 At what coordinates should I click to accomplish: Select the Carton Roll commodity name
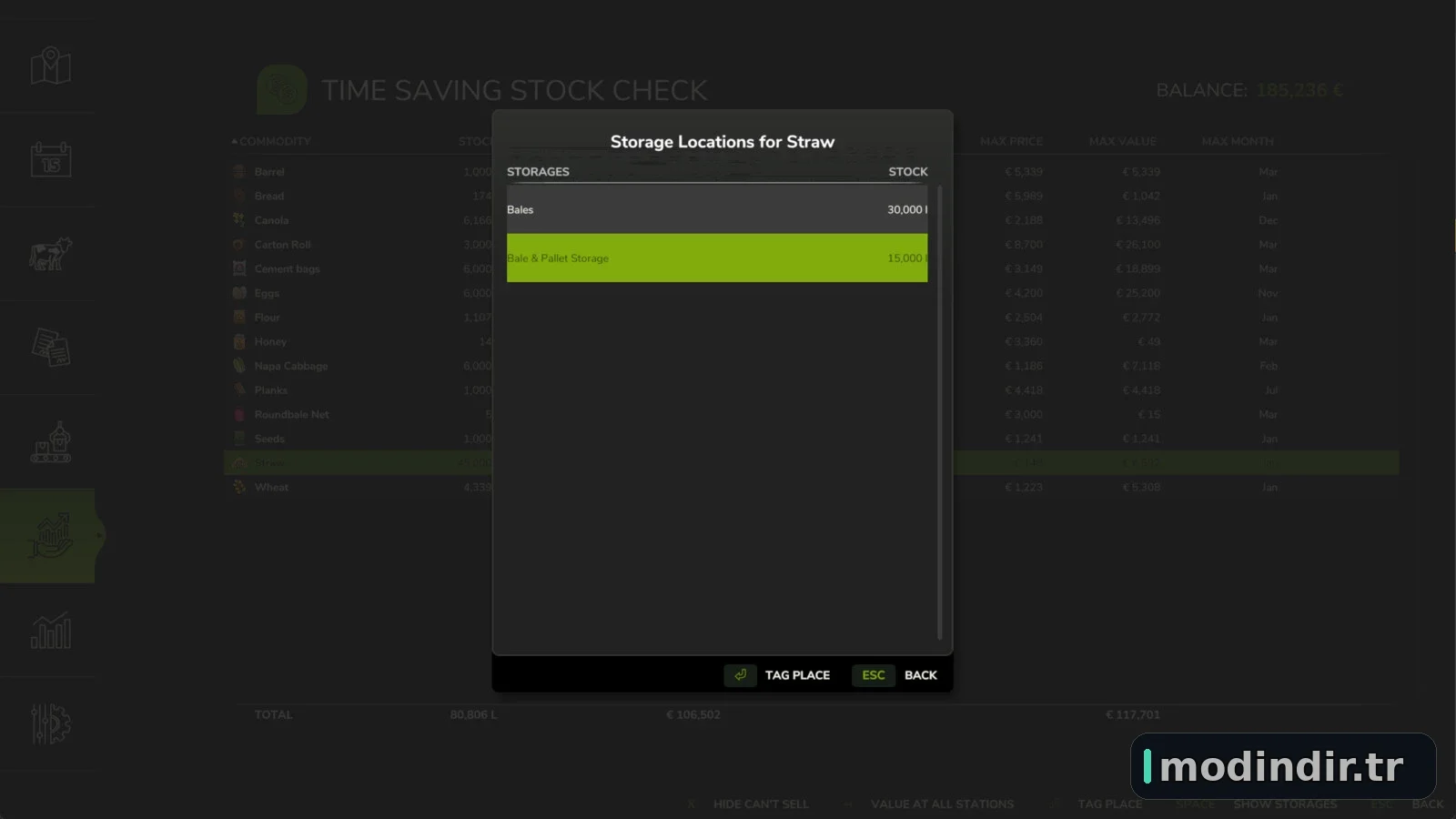tap(282, 244)
